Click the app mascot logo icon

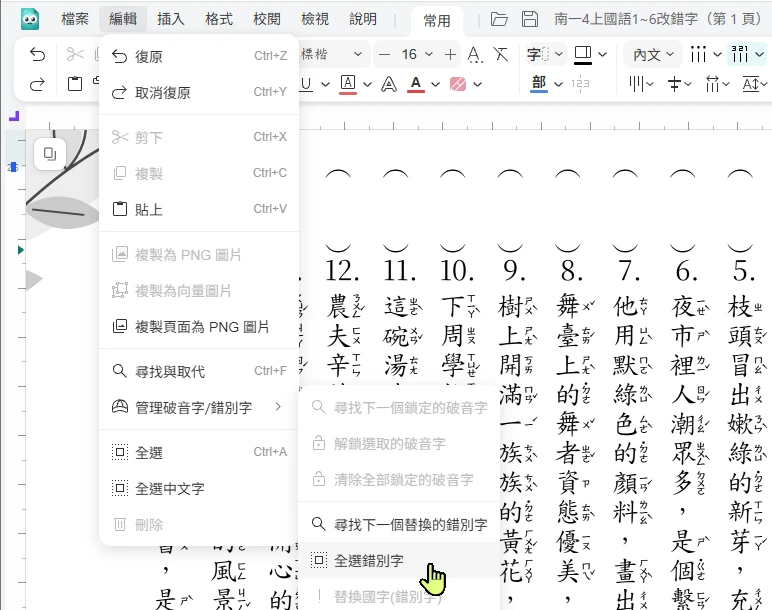(x=30, y=19)
